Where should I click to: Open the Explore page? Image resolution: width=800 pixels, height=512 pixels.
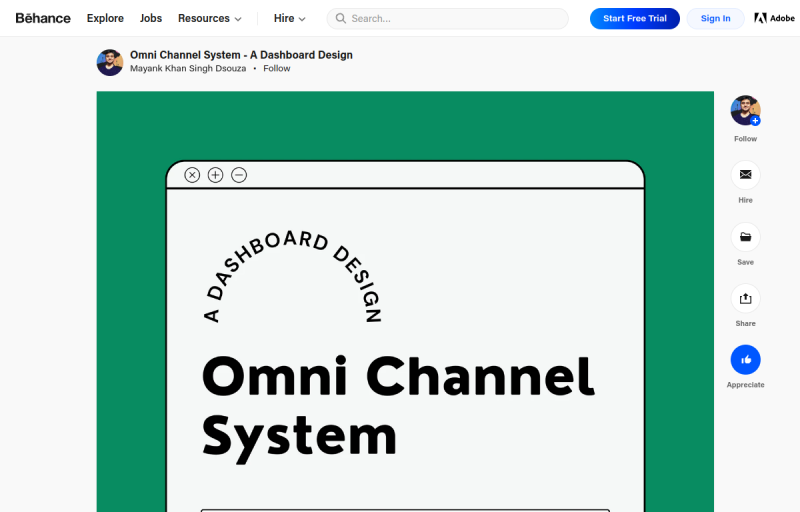tap(105, 18)
